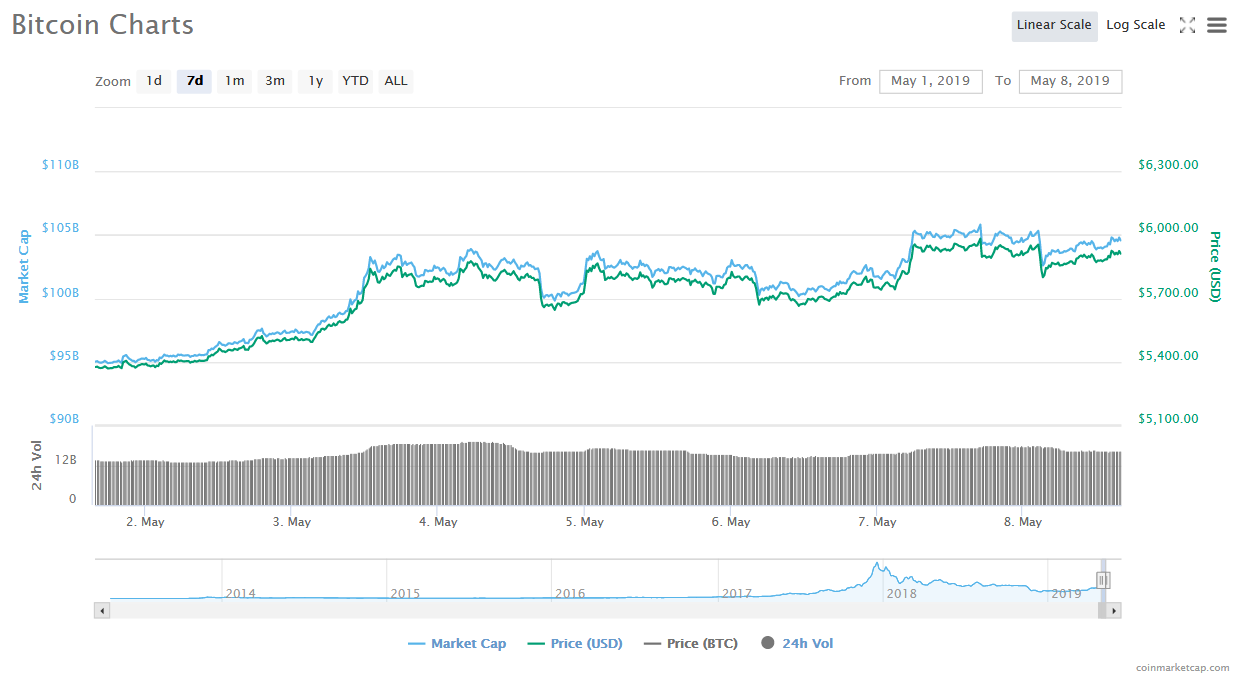Screen dimensions: 1240x676
Task: Set zoom range to 1d
Action: [154, 81]
